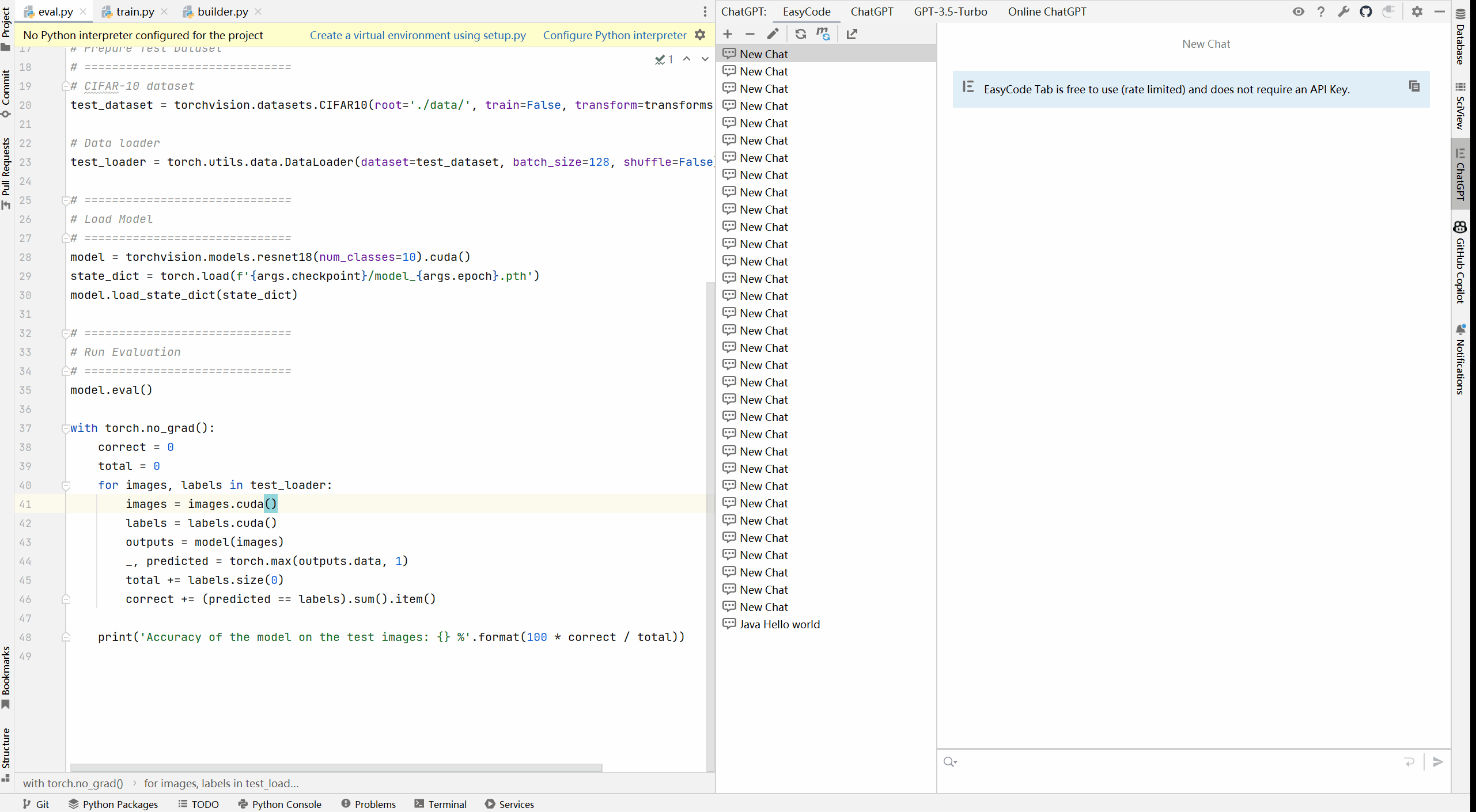Add a new chat with plus icon
The width and height of the screenshot is (1476, 812).
point(728,34)
